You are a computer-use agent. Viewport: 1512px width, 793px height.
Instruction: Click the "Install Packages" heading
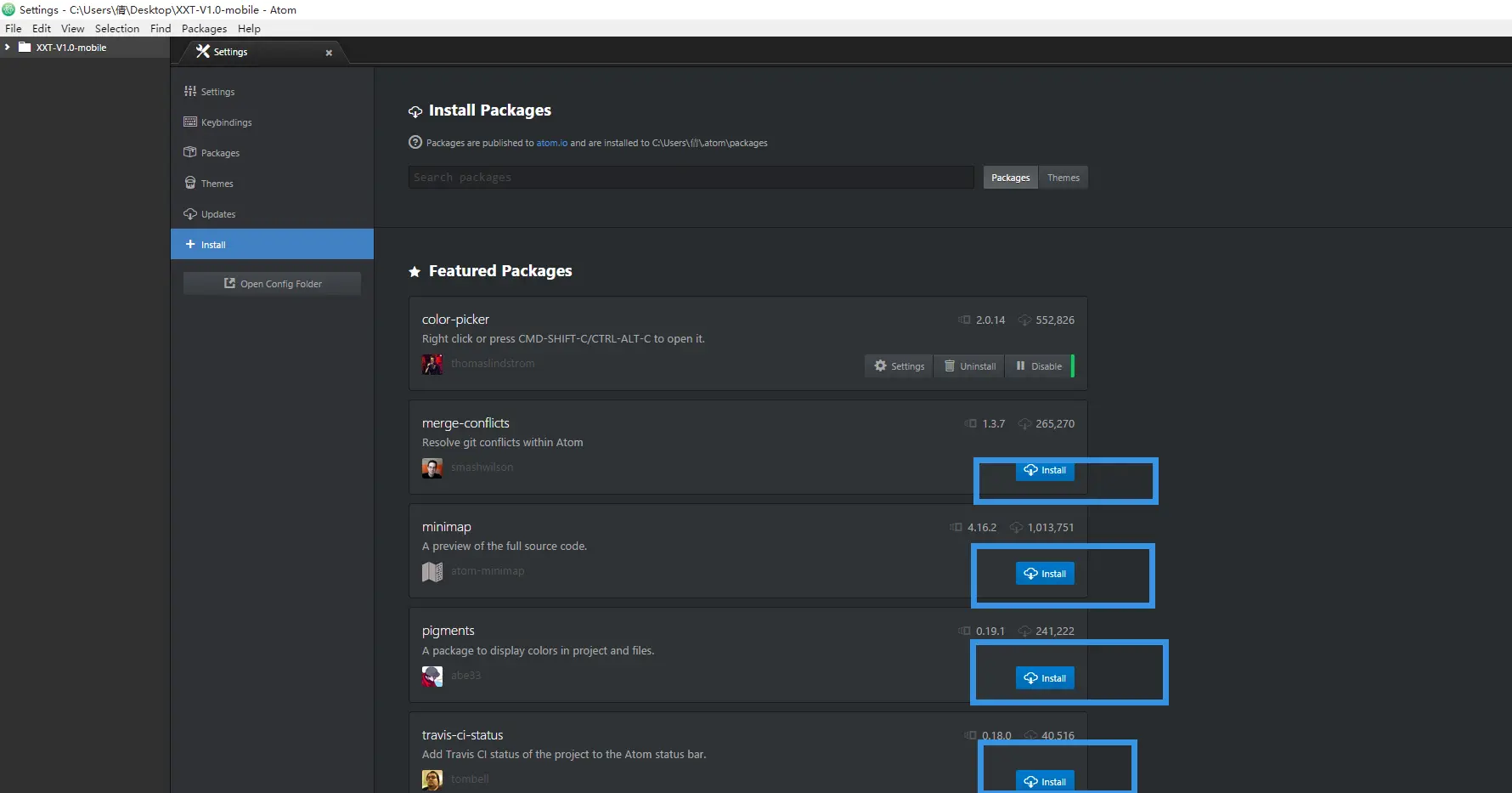click(490, 110)
